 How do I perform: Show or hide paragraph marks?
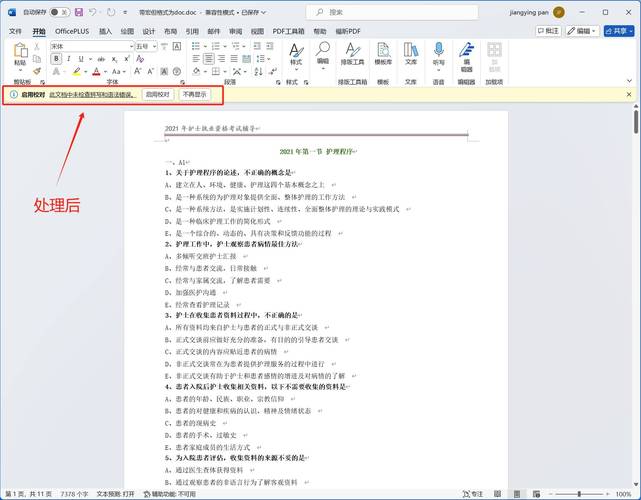tap(273, 72)
